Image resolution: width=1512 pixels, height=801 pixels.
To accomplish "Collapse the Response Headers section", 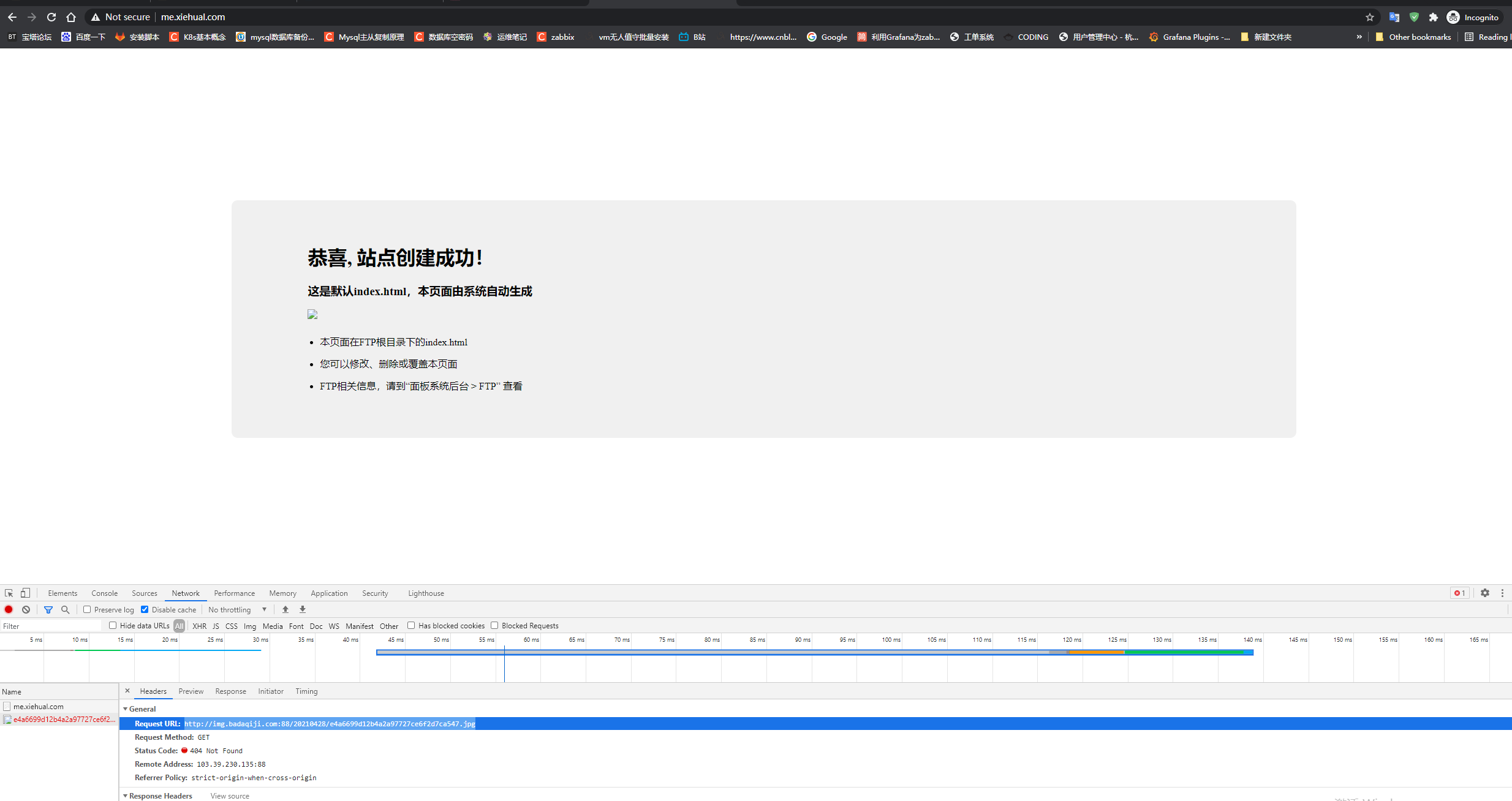I will pyautogui.click(x=126, y=795).
